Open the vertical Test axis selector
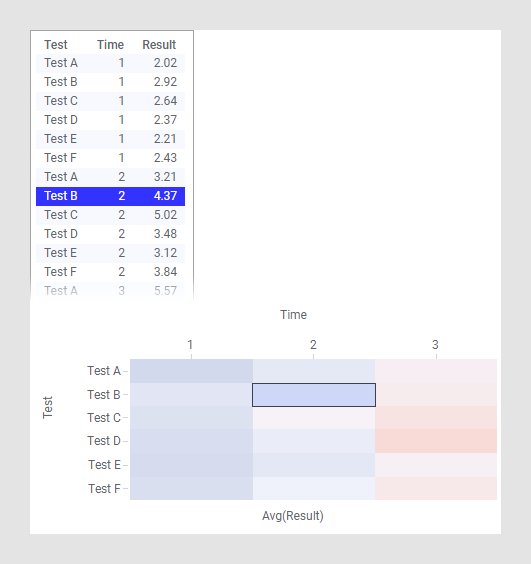Viewport: 531px width, 564px height. (x=47, y=407)
